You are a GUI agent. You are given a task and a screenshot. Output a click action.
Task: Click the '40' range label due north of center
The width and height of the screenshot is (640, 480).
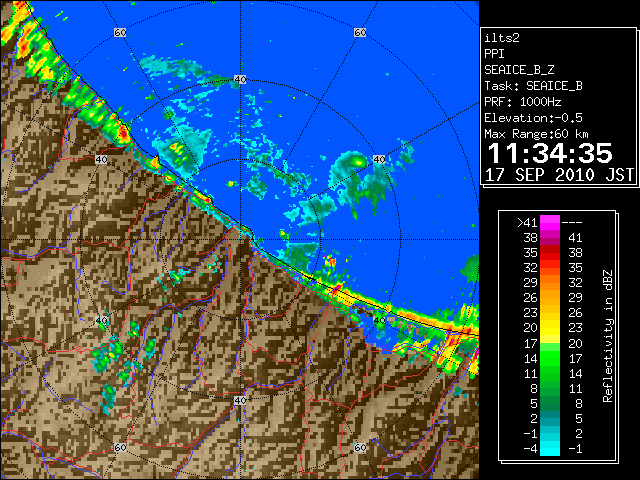pos(240,79)
